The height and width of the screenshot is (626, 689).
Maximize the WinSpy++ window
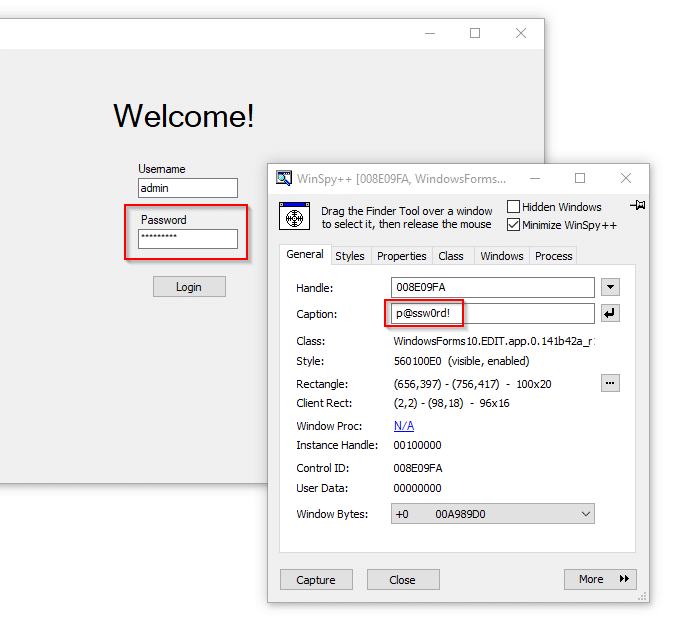pyautogui.click(x=580, y=178)
